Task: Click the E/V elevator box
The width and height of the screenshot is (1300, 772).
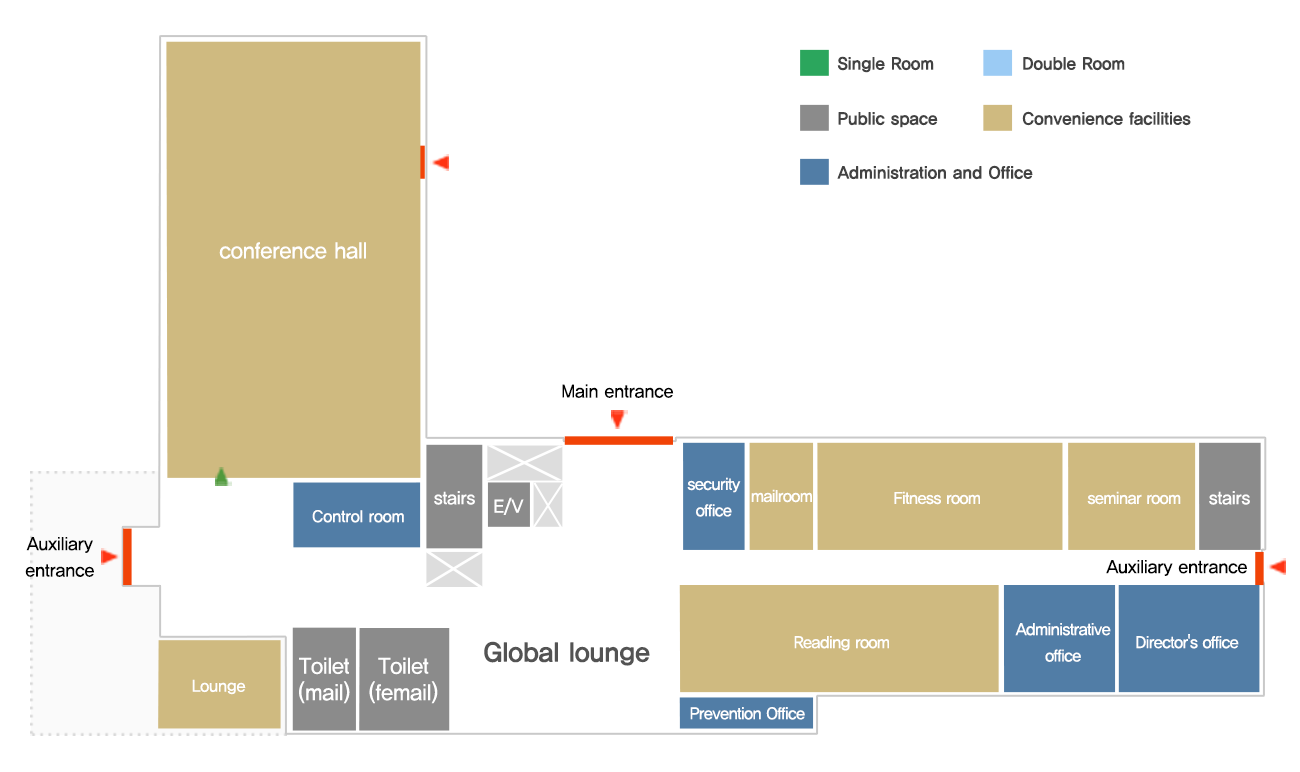Action: (x=508, y=505)
